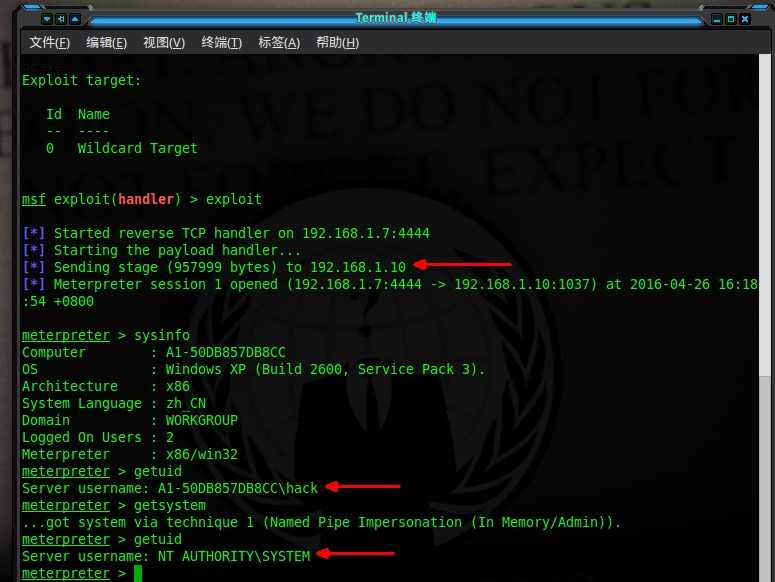Click the 'sysinfo' command text
775x582 pixels.
pos(162,335)
